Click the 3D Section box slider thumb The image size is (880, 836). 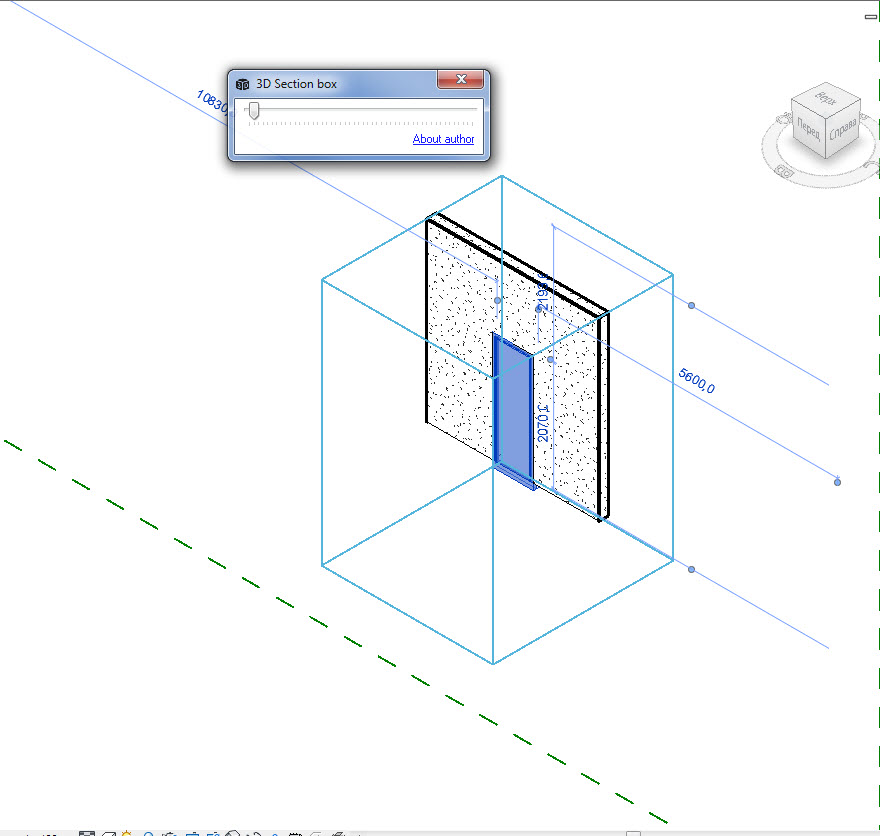coord(254,111)
